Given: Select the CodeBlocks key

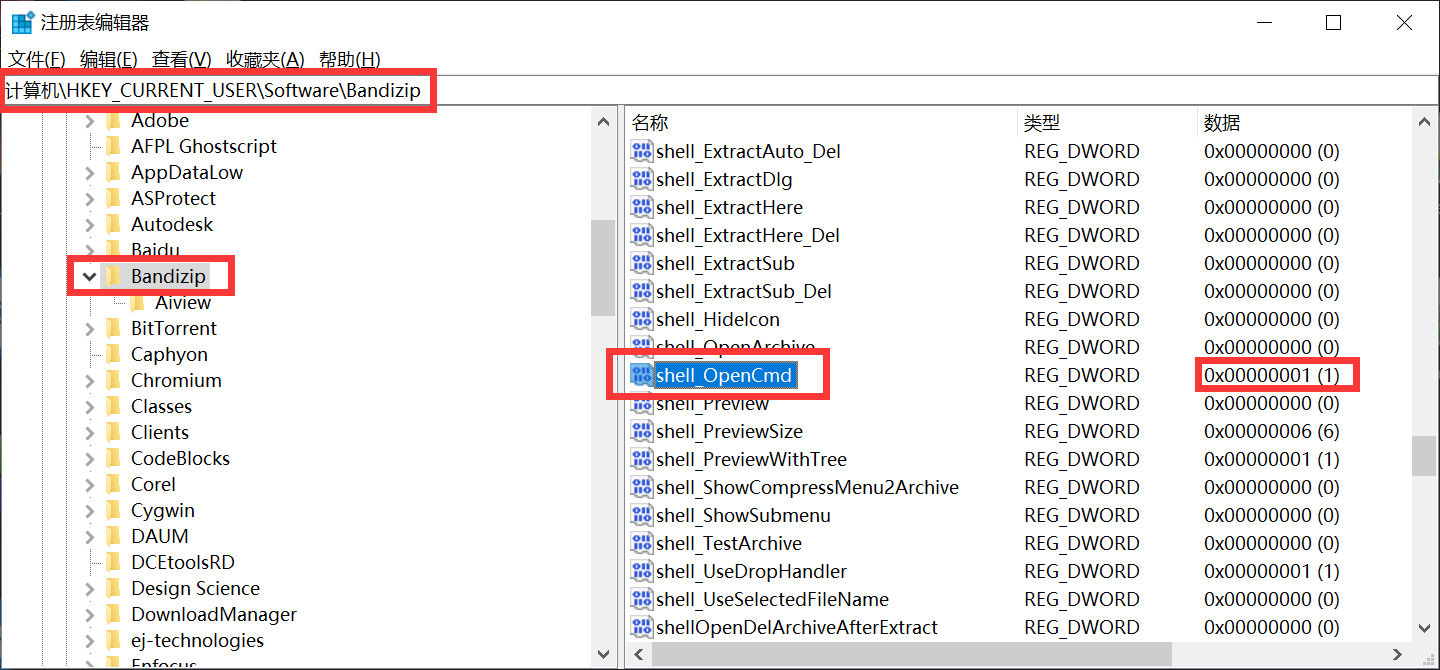Looking at the screenshot, I should tap(180, 459).
